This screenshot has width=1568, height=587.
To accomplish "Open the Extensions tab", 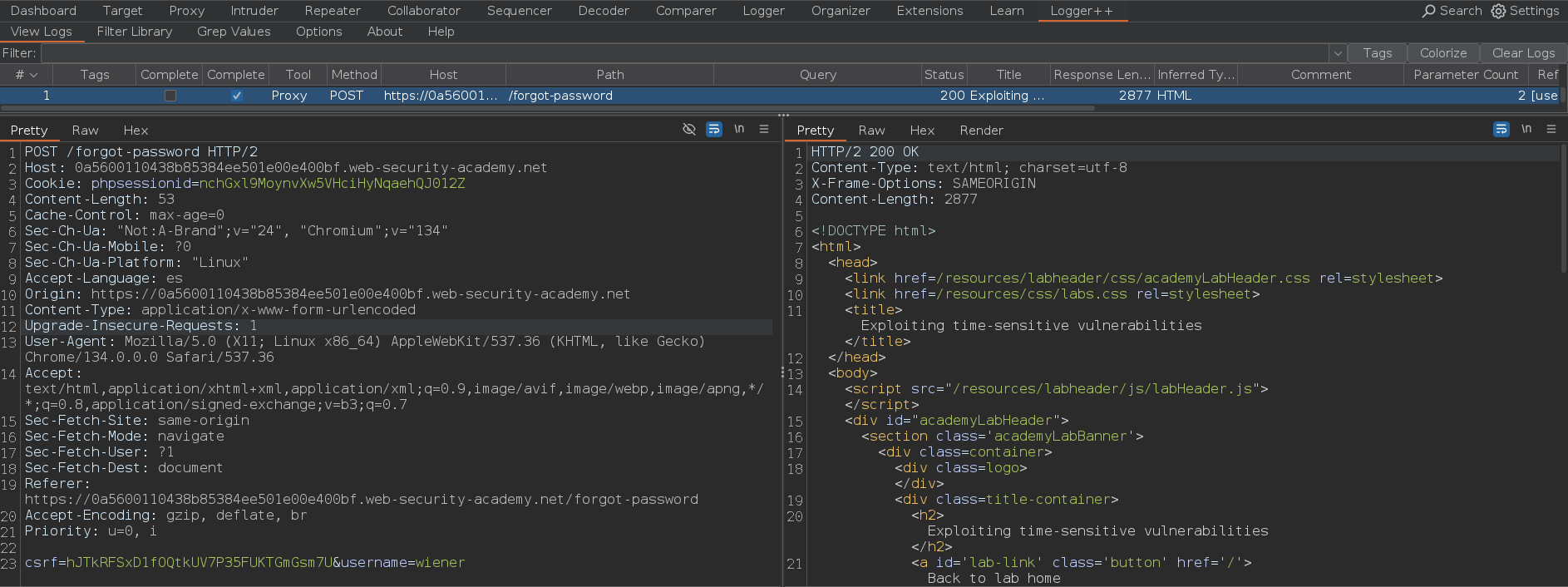I will coord(929,11).
